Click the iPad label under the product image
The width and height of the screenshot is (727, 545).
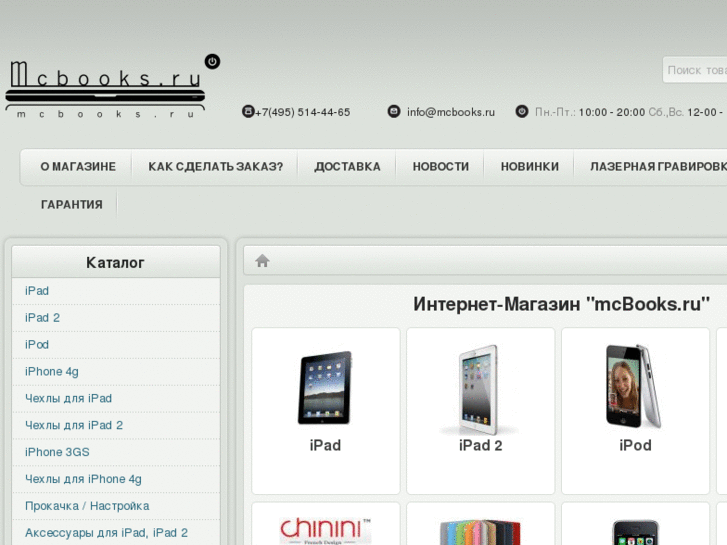(x=325, y=445)
